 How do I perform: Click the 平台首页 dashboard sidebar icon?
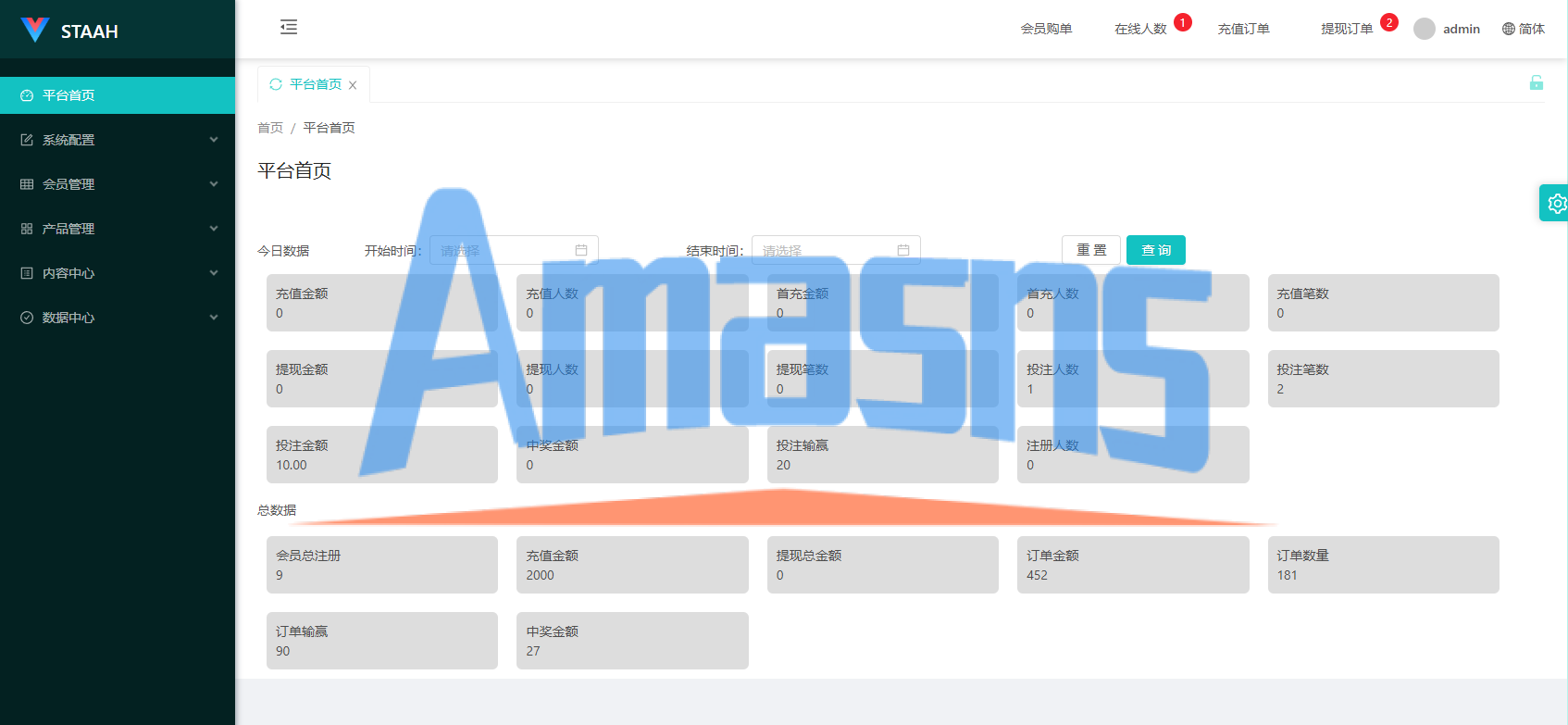point(27,95)
